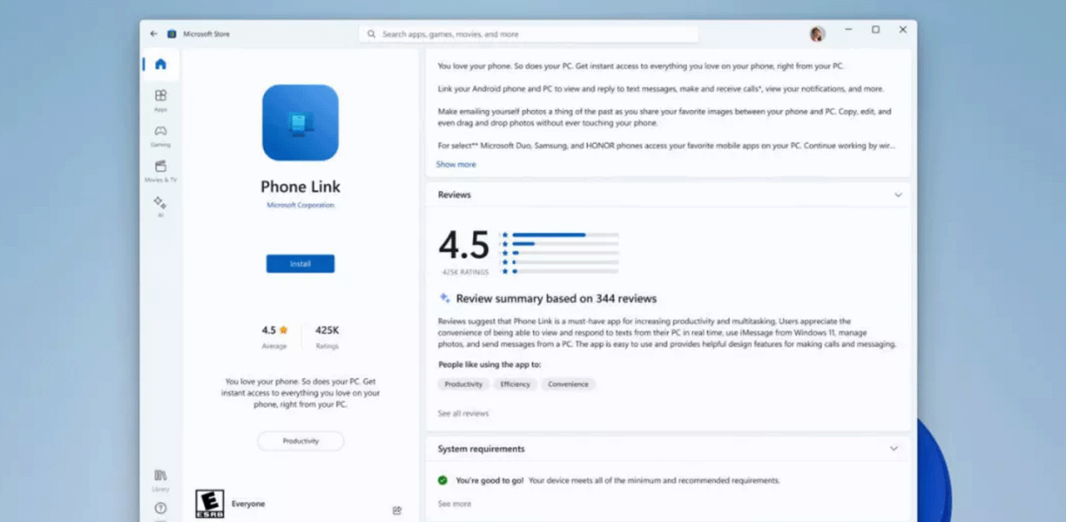The image size is (1066, 522).
Task: Open See more system requirements
Action: pos(454,504)
